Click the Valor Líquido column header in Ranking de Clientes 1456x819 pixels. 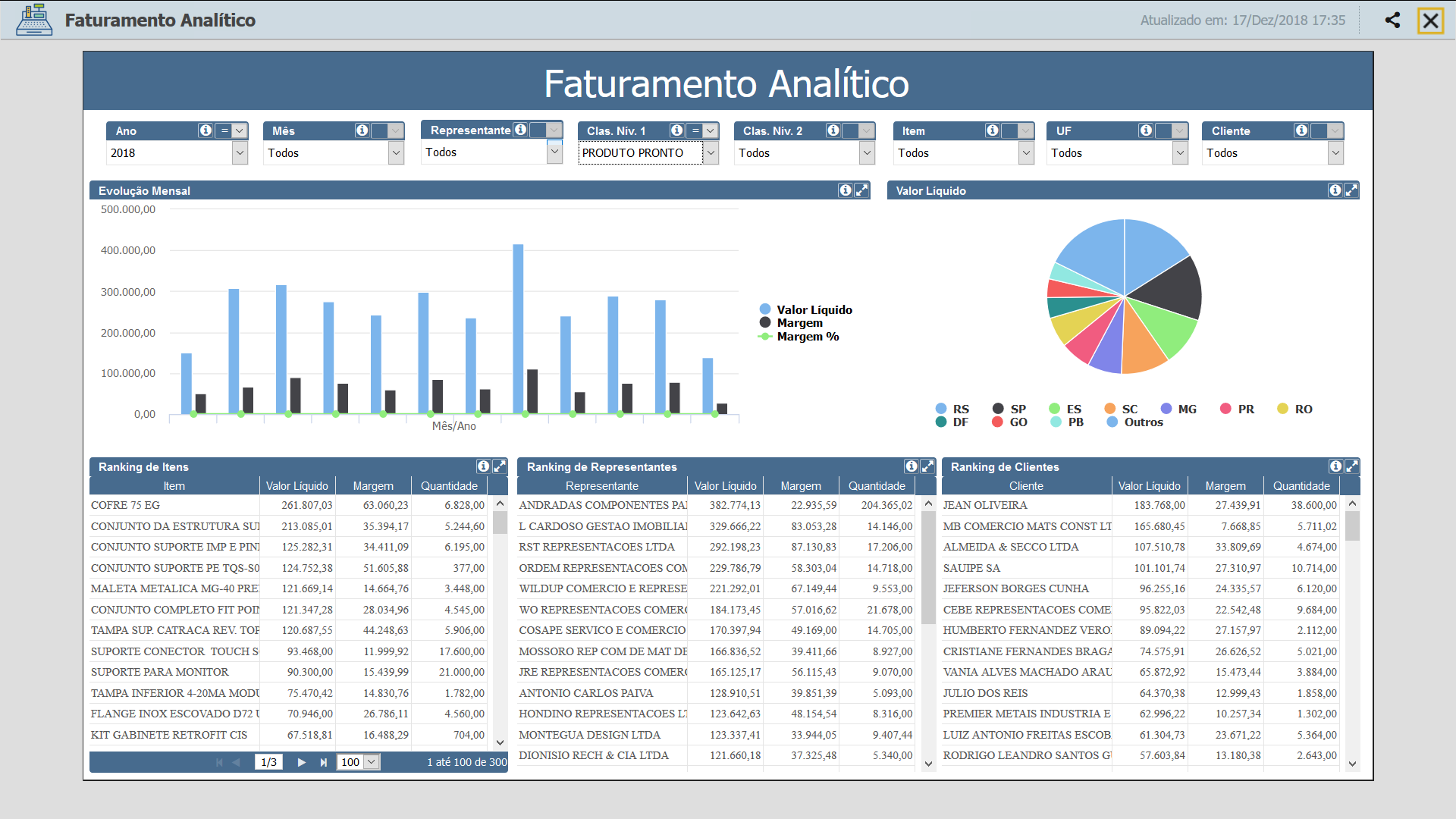[1150, 485]
